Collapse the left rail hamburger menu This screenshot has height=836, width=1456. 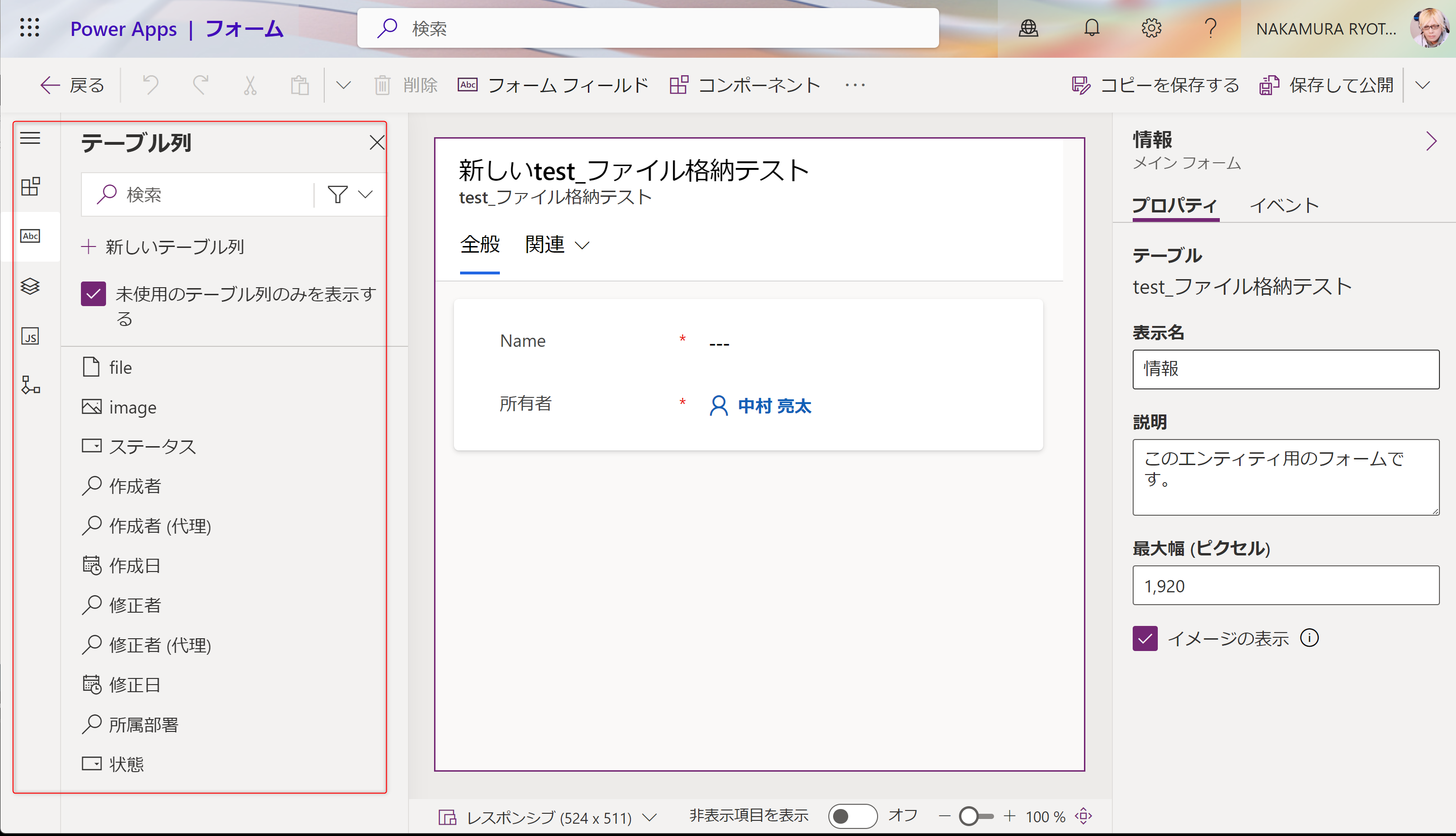coord(30,138)
